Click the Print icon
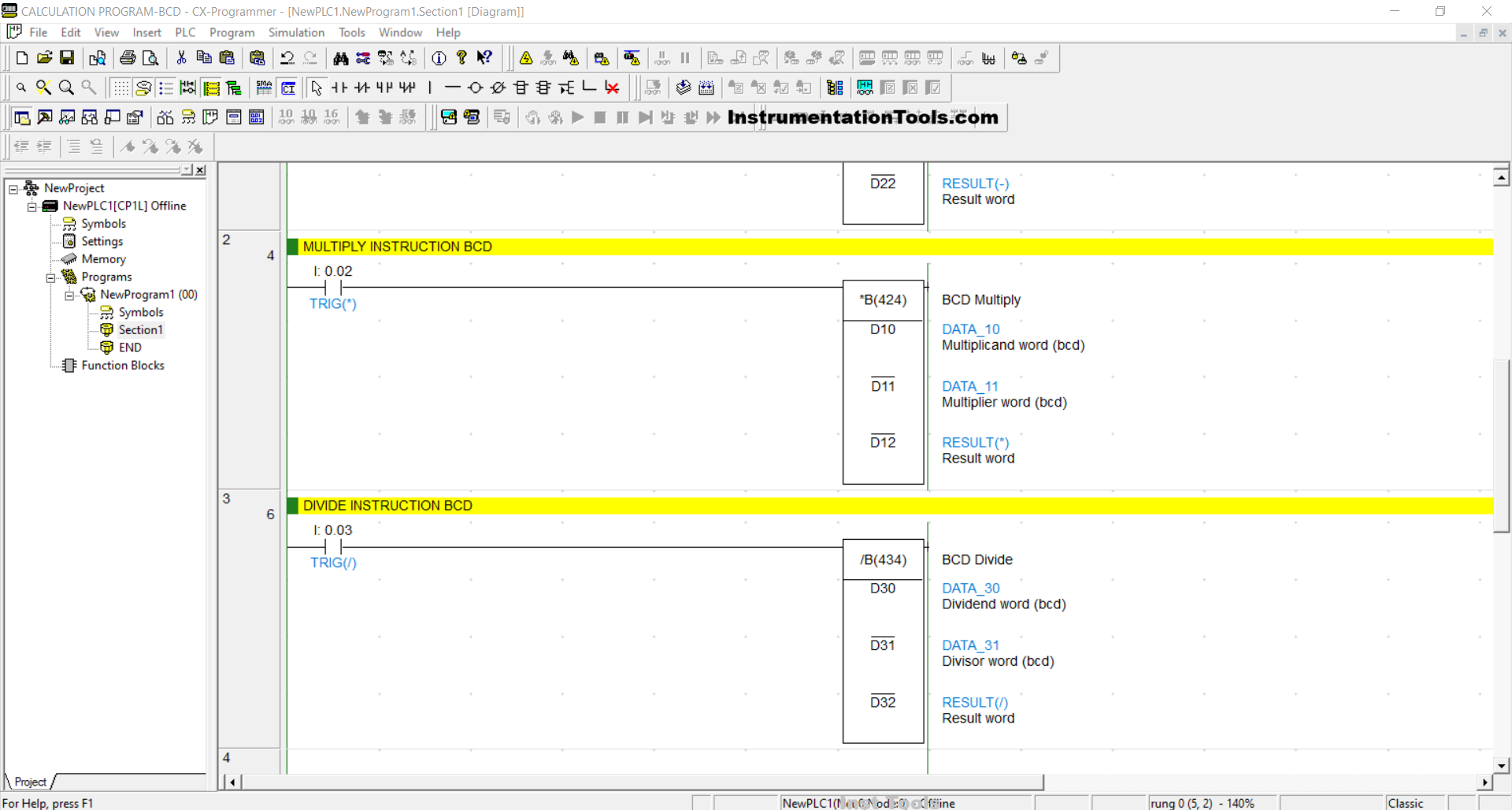Viewport: 1512px width, 810px height. click(x=128, y=58)
